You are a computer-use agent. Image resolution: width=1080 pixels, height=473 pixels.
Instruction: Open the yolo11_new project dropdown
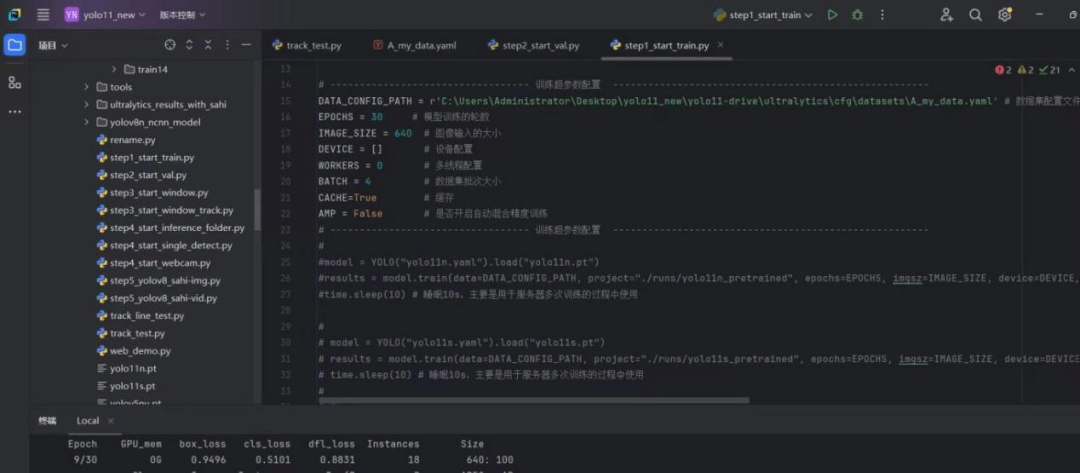pyautogui.click(x=105, y=14)
